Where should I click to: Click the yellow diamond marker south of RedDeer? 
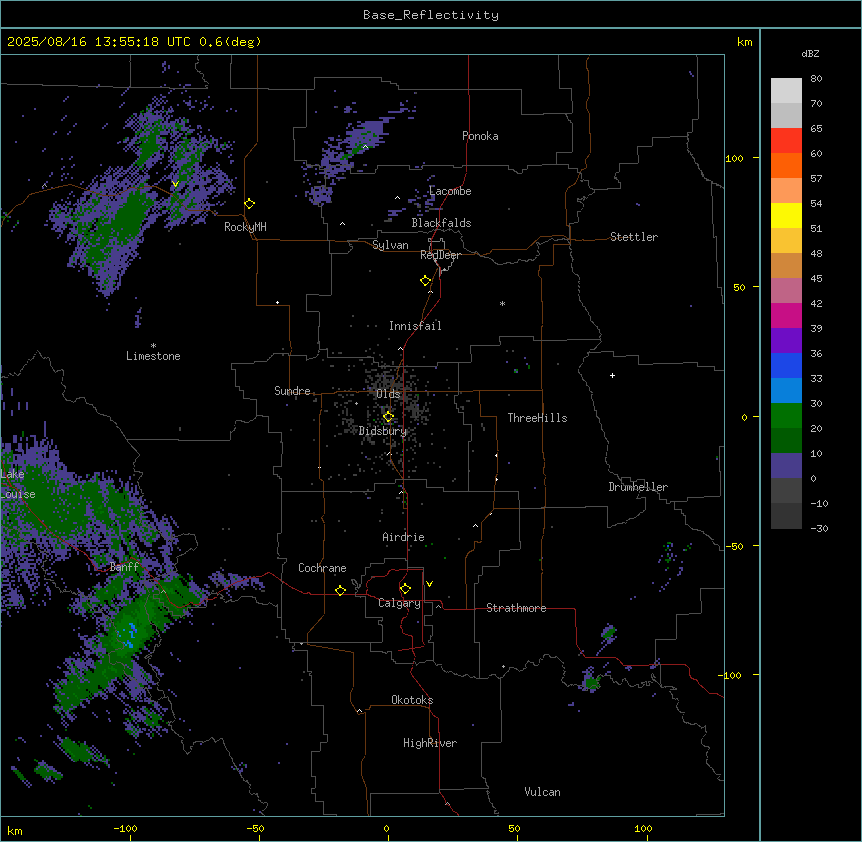[x=426, y=281]
